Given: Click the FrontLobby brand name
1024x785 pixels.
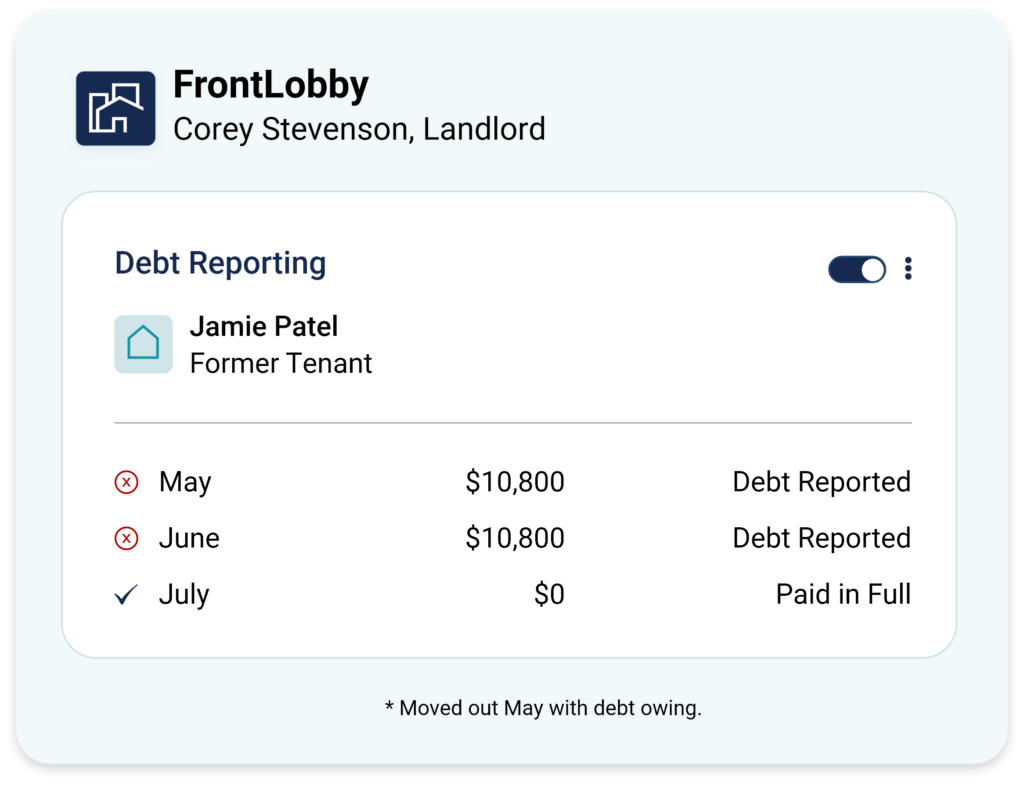Looking at the screenshot, I should 271,86.
